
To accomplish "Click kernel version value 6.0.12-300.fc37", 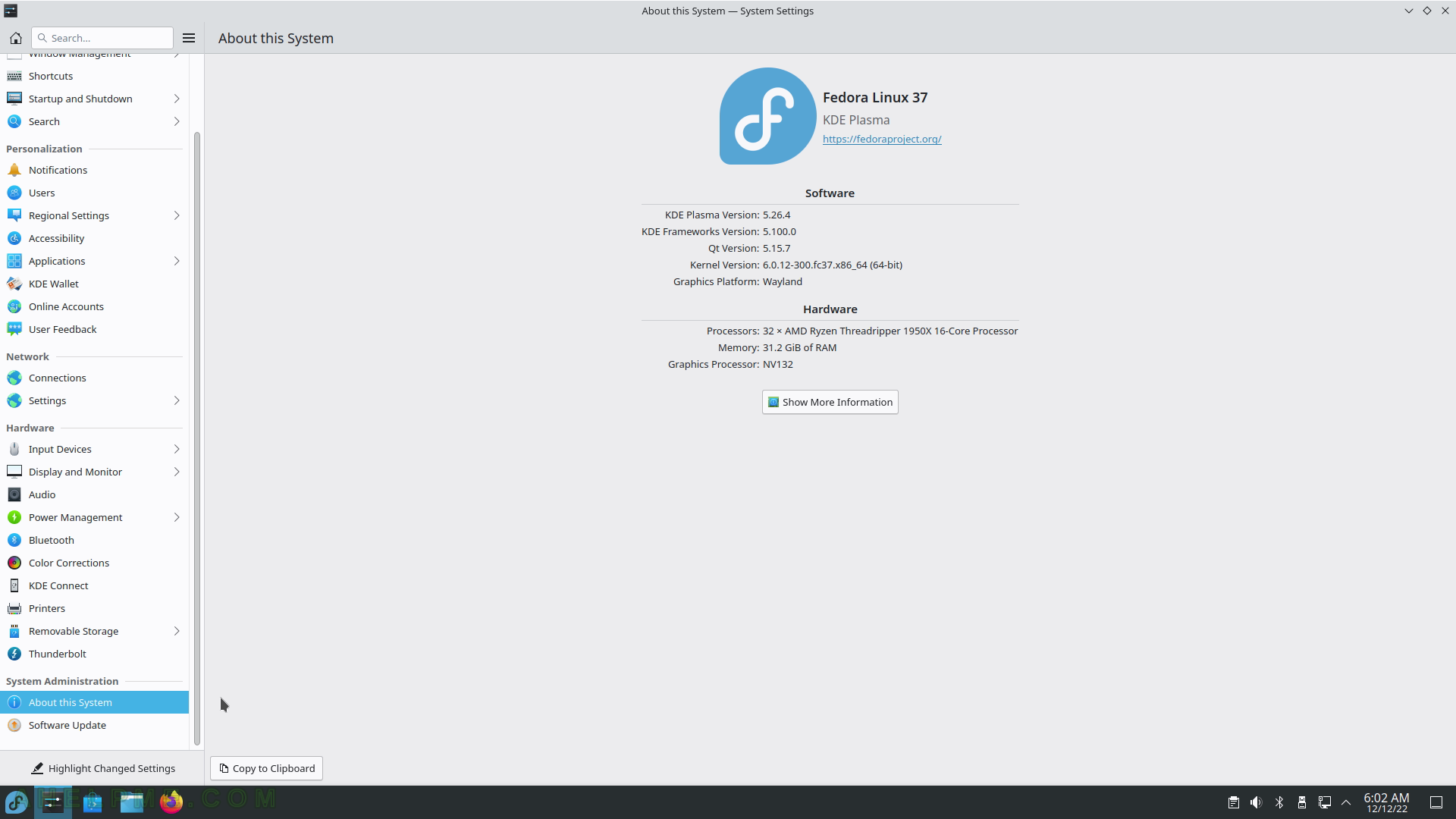I will (x=833, y=265).
